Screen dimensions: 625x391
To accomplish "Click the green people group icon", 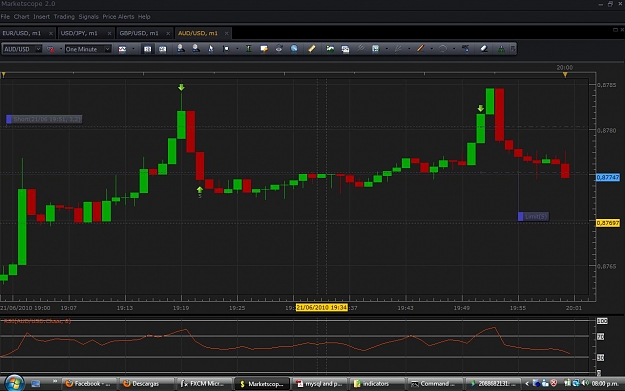I will [501, 49].
